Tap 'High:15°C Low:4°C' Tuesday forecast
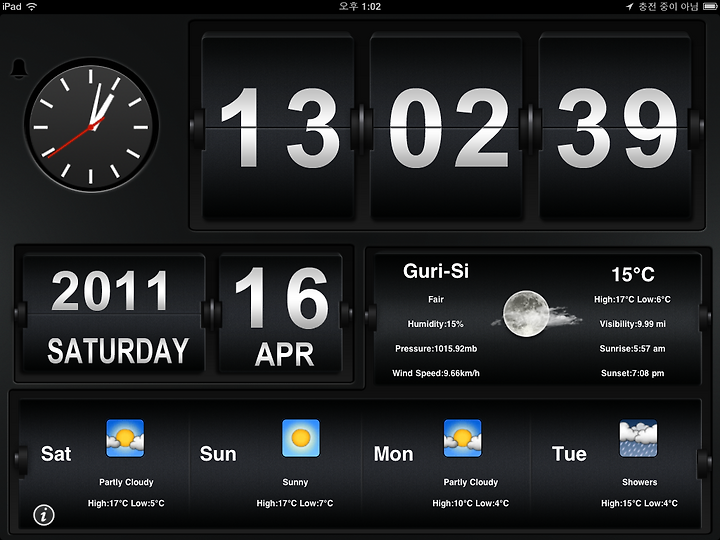Viewport: 720px width, 540px height. [x=639, y=503]
